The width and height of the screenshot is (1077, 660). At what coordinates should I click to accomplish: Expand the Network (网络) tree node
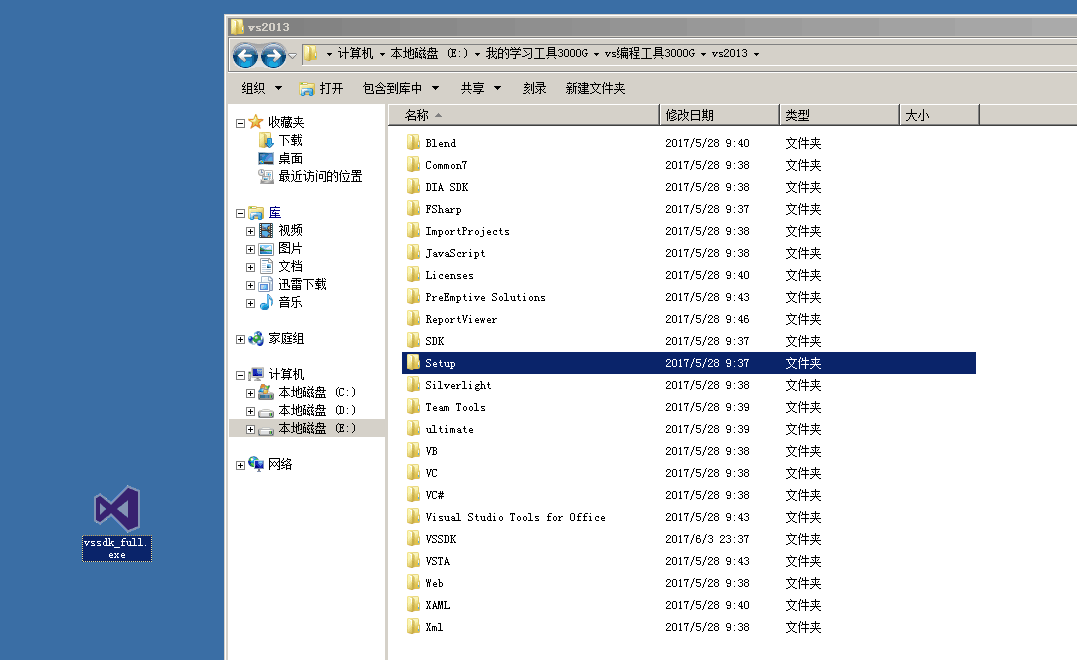pos(240,465)
